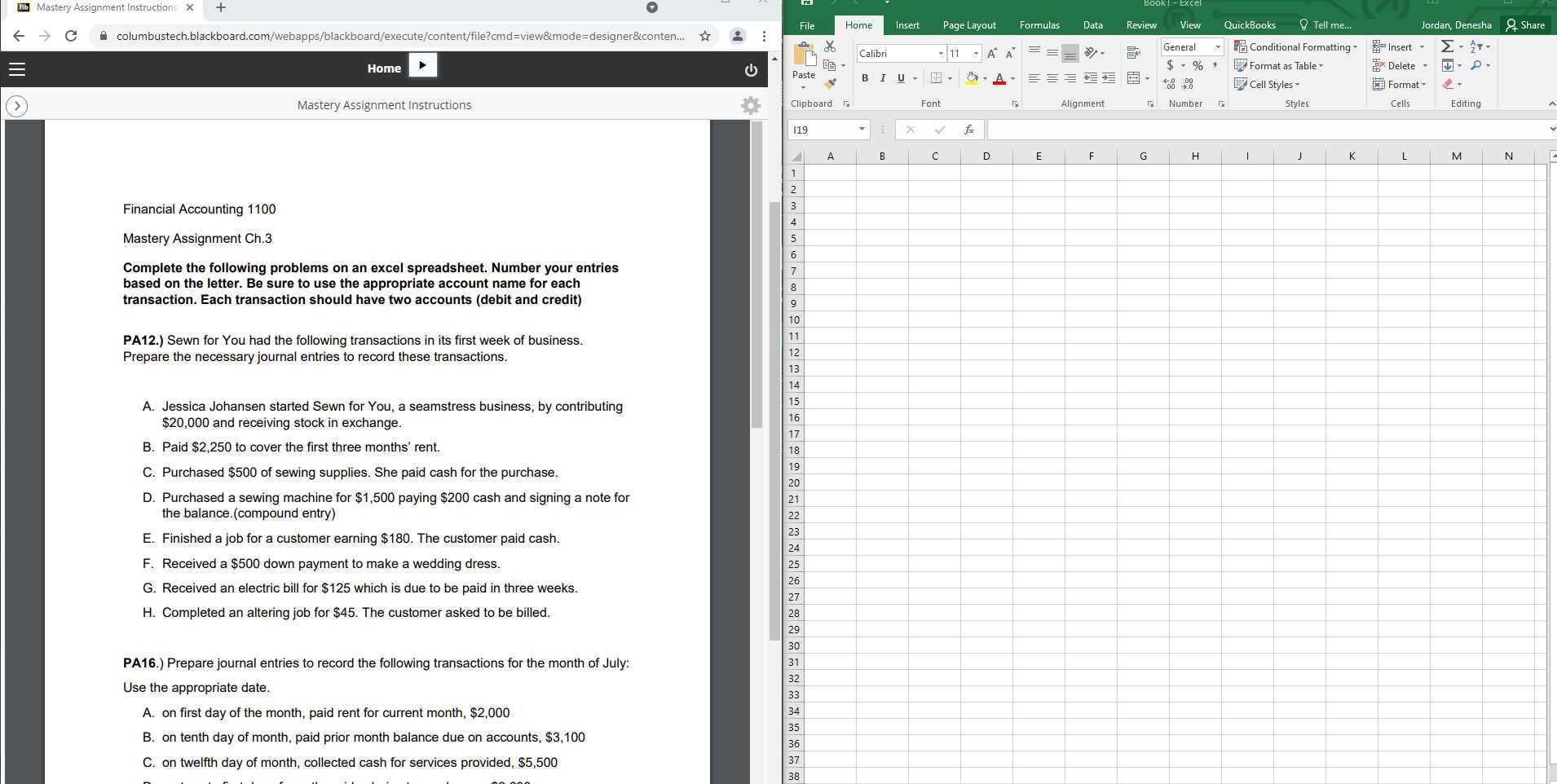Click the Insert Function fx icon
Image resolution: width=1557 pixels, height=784 pixels.
pyautogui.click(x=968, y=130)
